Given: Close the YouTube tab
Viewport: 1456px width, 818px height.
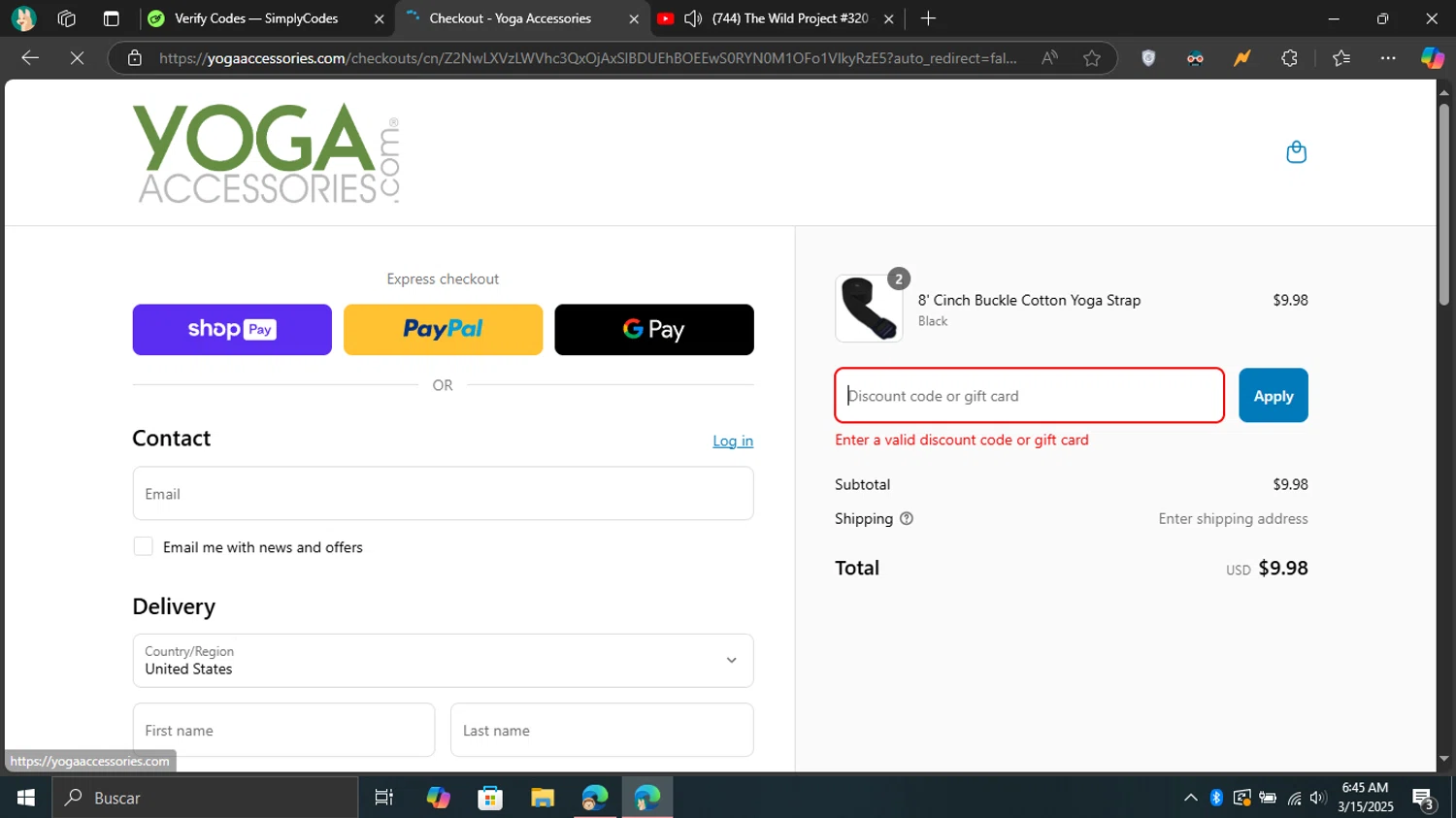Looking at the screenshot, I should (888, 18).
